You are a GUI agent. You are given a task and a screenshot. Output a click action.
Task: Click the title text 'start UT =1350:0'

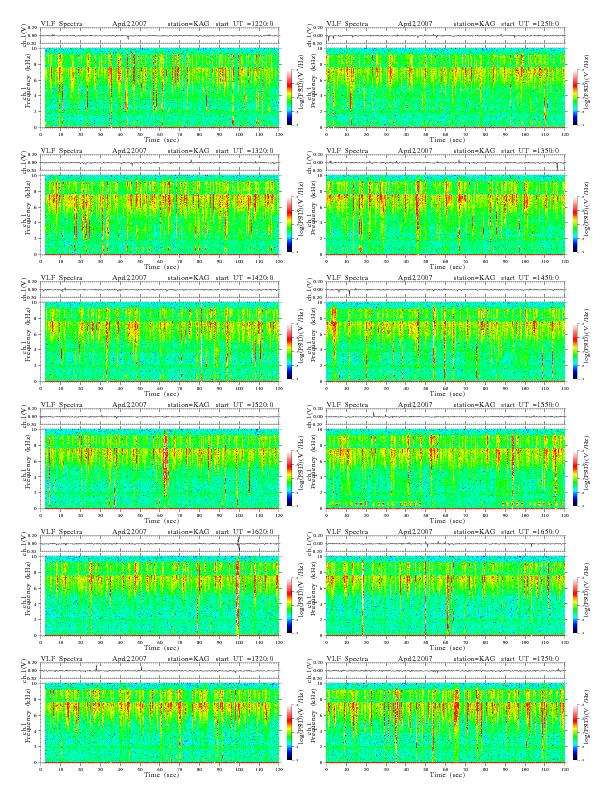point(530,151)
